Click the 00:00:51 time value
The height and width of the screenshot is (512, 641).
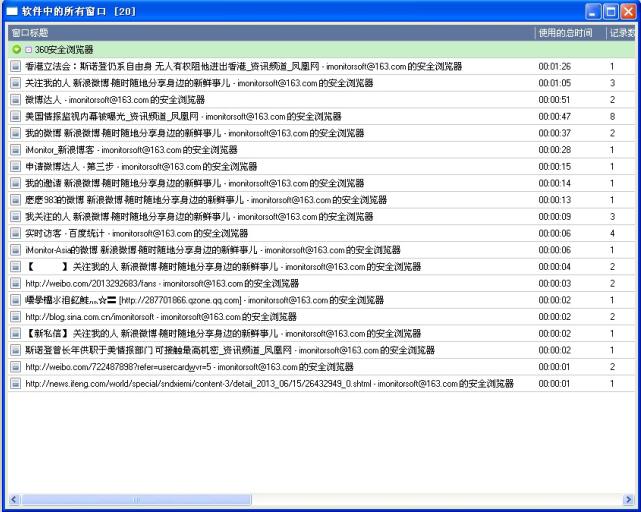click(554, 100)
